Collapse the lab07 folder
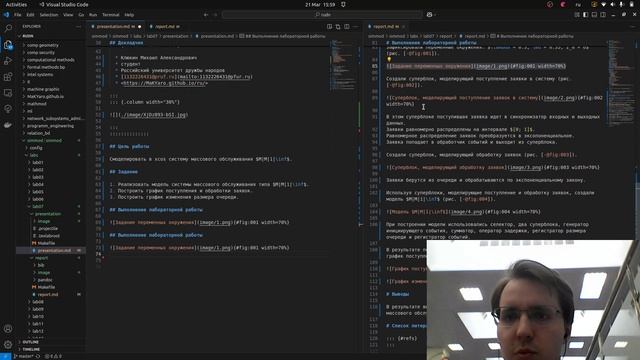640x360 pixels. (x=38, y=207)
